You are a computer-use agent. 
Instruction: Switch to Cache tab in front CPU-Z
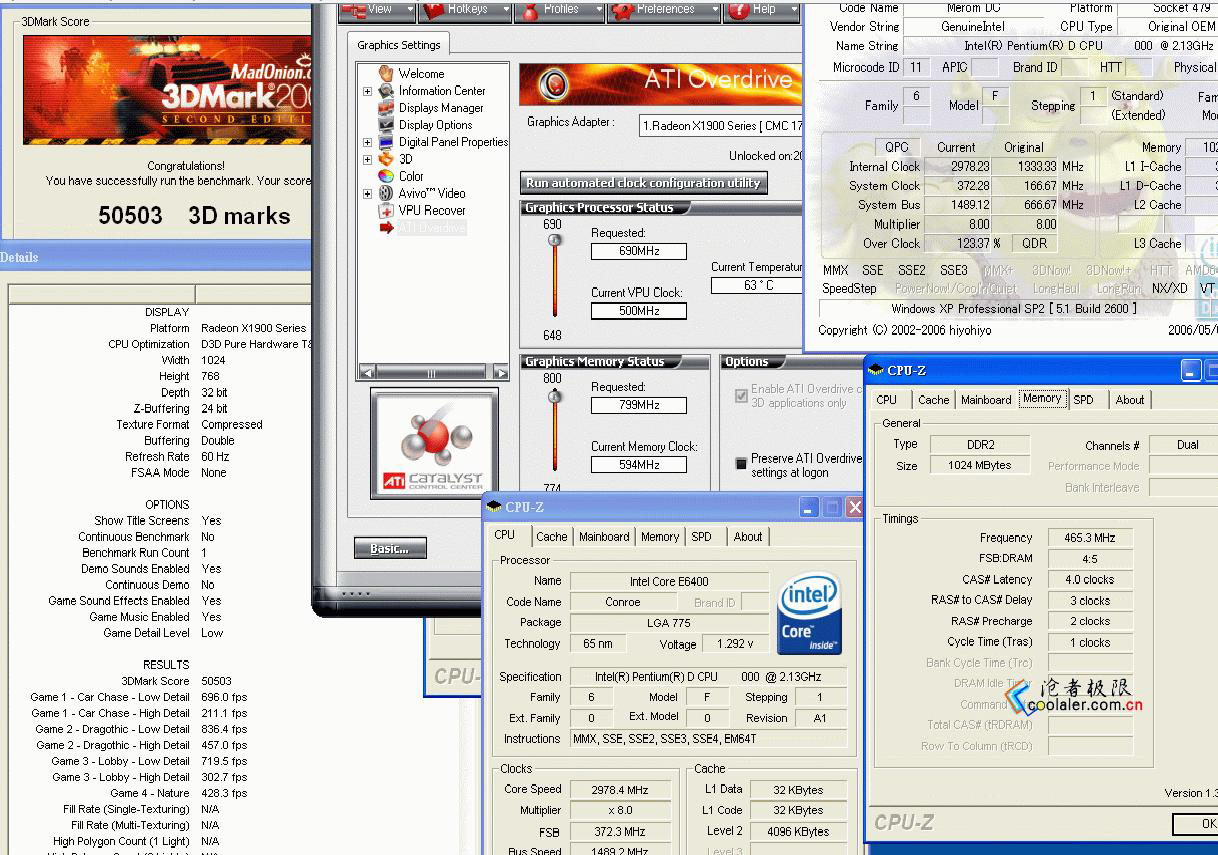(x=551, y=537)
